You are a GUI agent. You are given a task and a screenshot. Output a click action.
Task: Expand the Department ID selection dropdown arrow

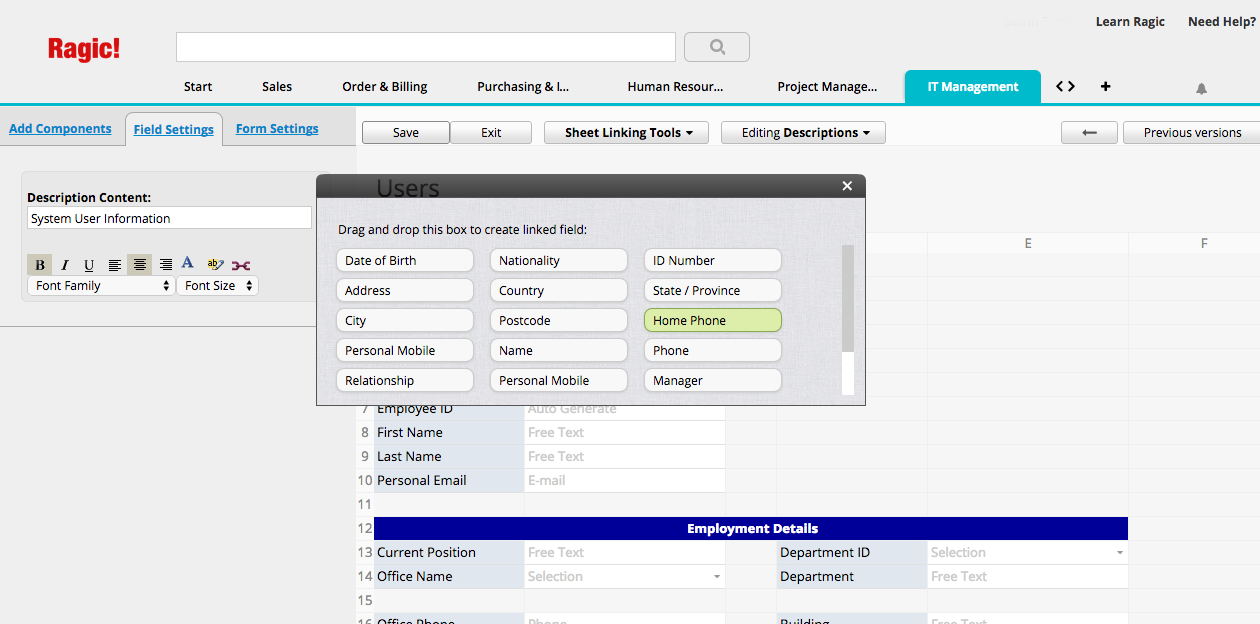1120,553
